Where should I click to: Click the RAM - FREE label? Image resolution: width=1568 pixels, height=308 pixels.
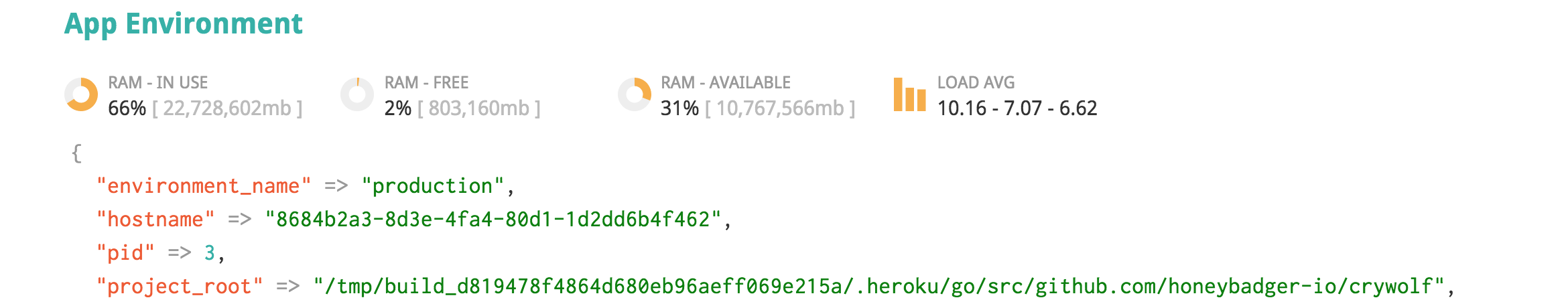click(426, 82)
